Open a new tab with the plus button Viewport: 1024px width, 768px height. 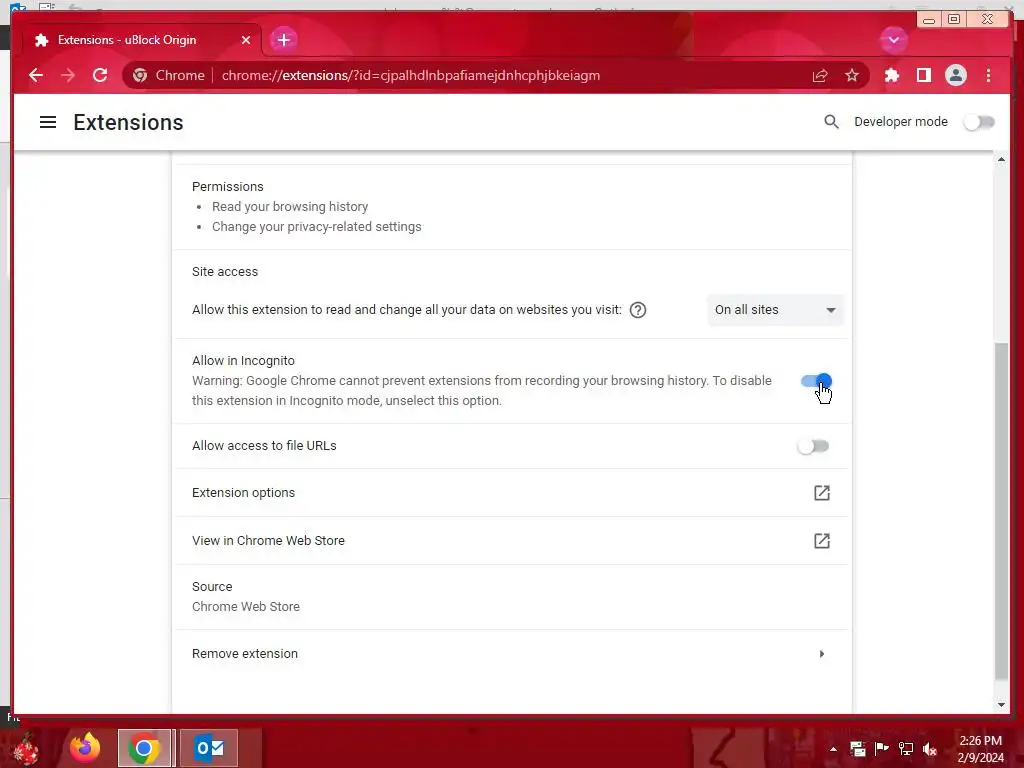pyautogui.click(x=283, y=40)
